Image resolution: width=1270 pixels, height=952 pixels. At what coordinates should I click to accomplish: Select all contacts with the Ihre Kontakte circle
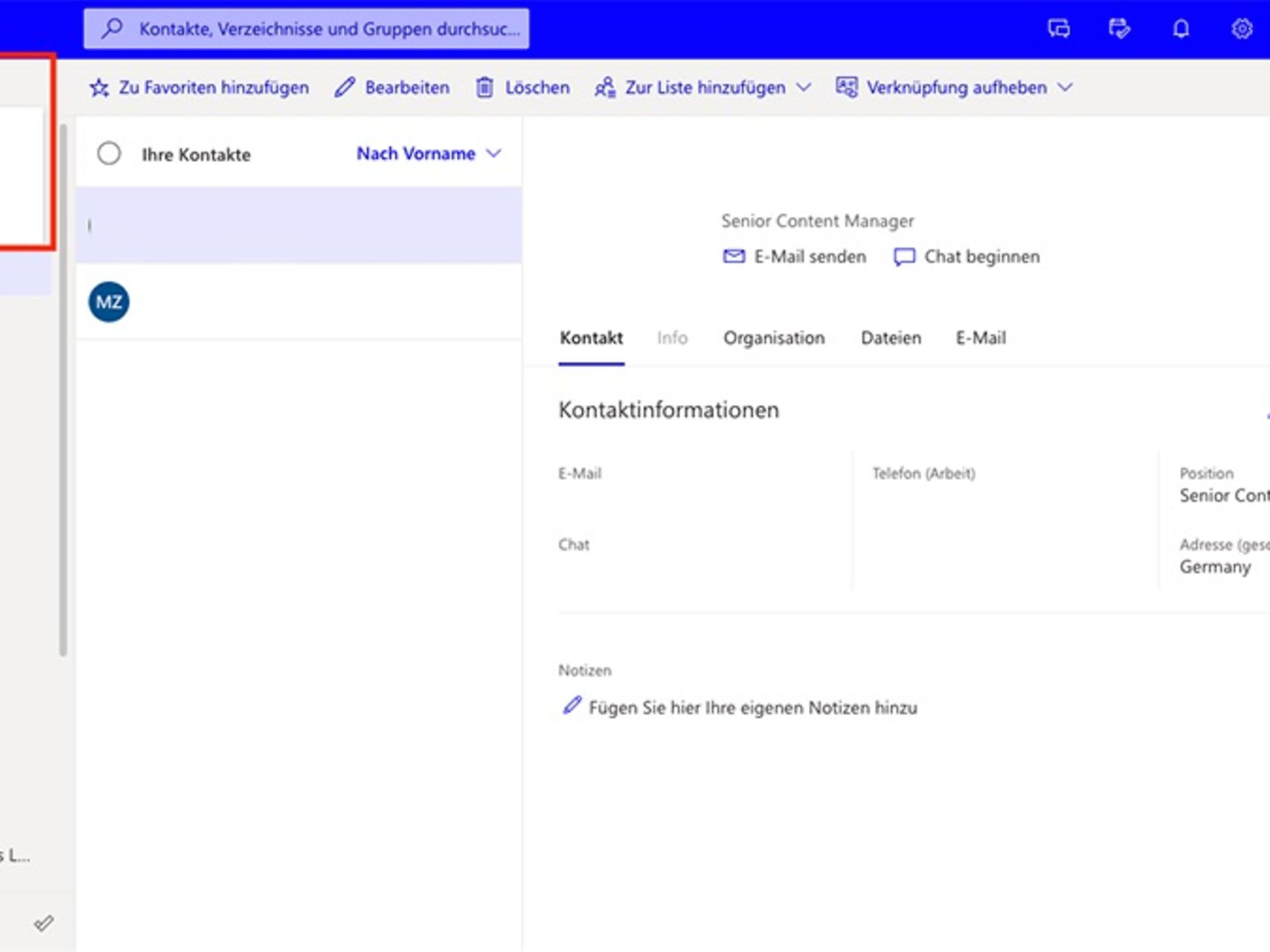click(x=109, y=153)
